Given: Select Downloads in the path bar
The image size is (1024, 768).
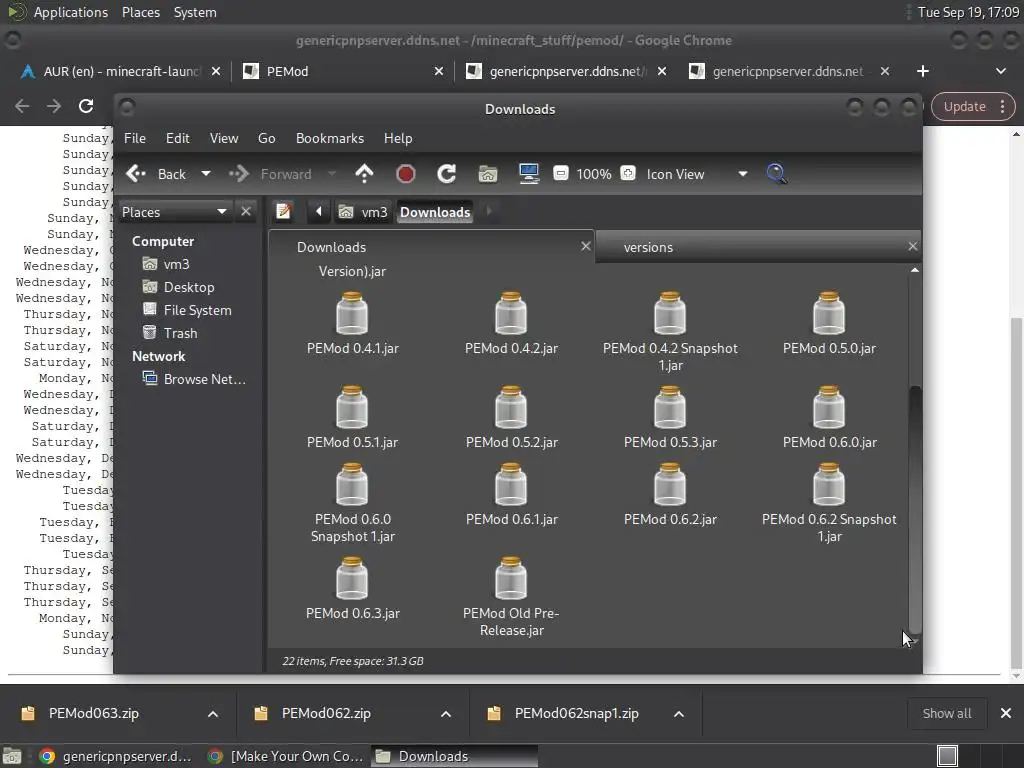Looking at the screenshot, I should [435, 212].
